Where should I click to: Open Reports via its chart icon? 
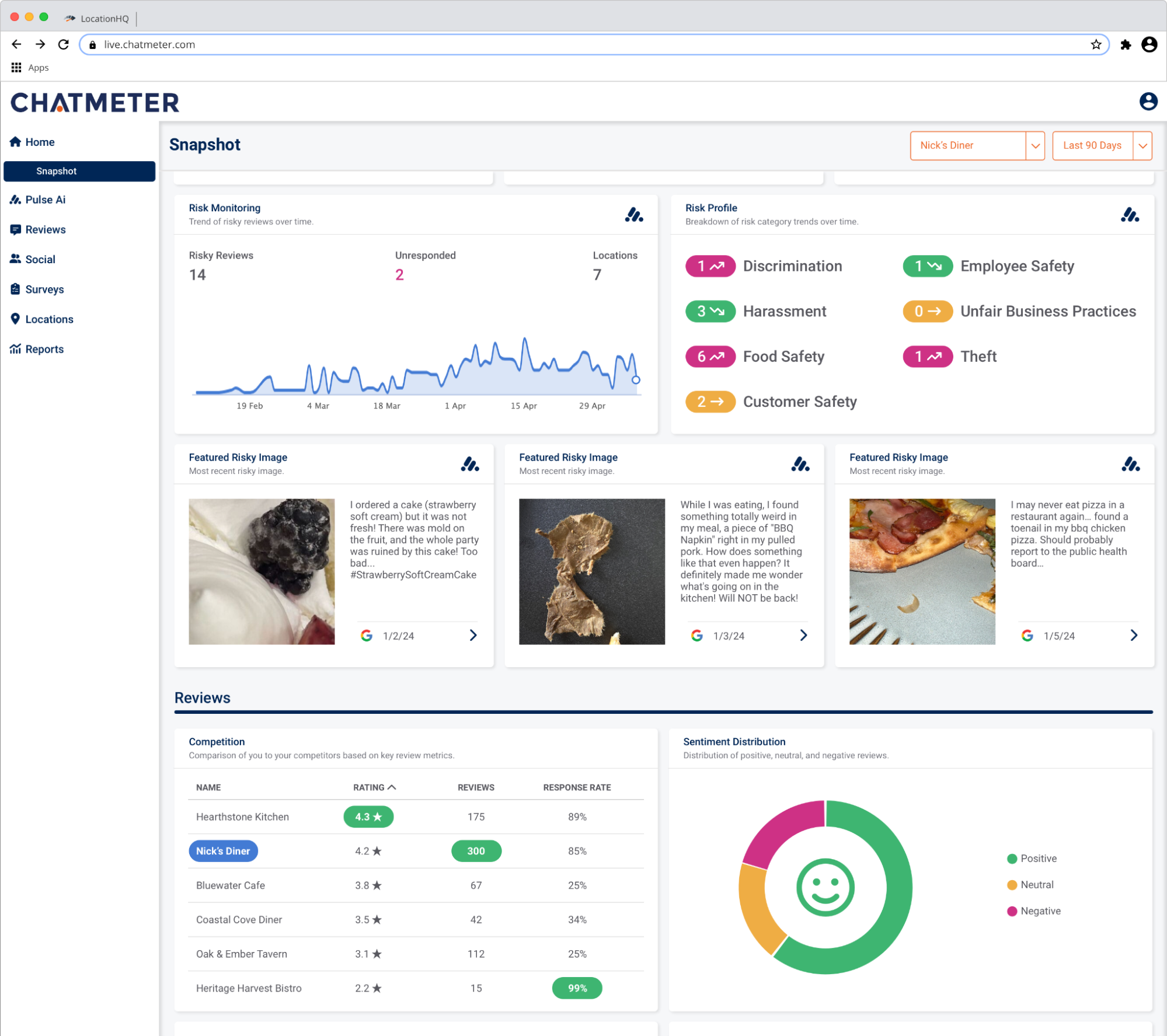pos(16,348)
